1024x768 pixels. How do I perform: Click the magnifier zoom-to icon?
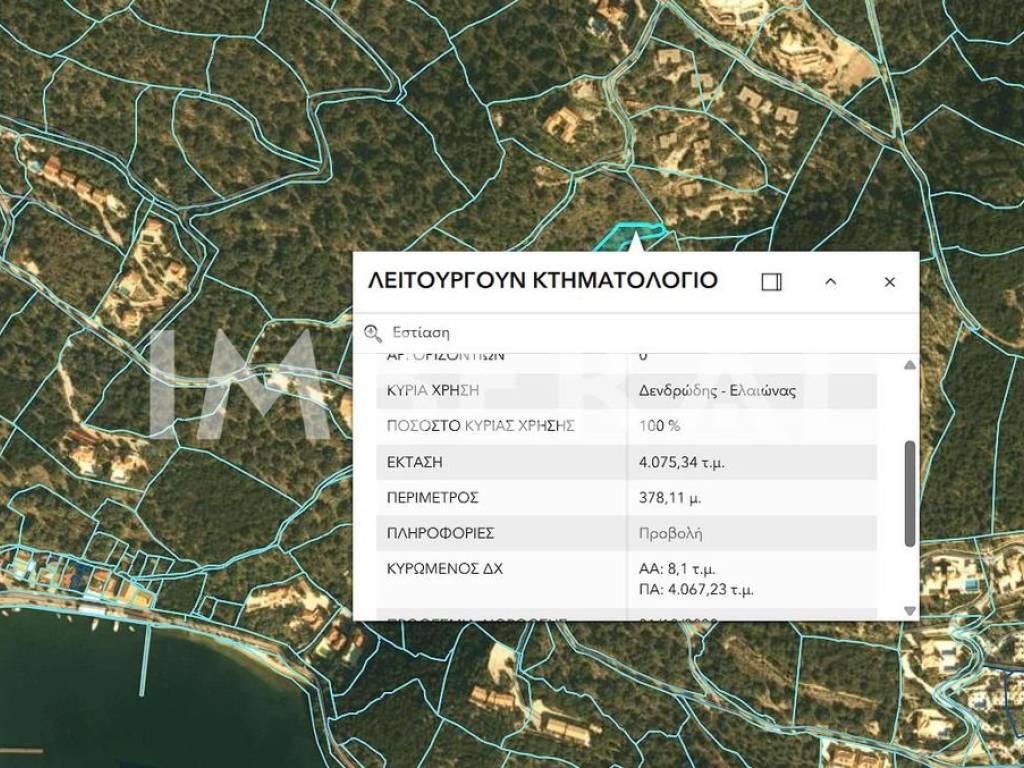(373, 333)
